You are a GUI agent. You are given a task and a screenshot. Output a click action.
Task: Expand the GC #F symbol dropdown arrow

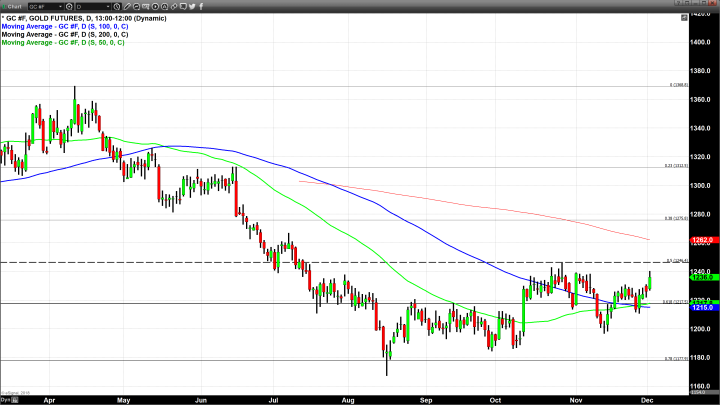pyautogui.click(x=60, y=7)
